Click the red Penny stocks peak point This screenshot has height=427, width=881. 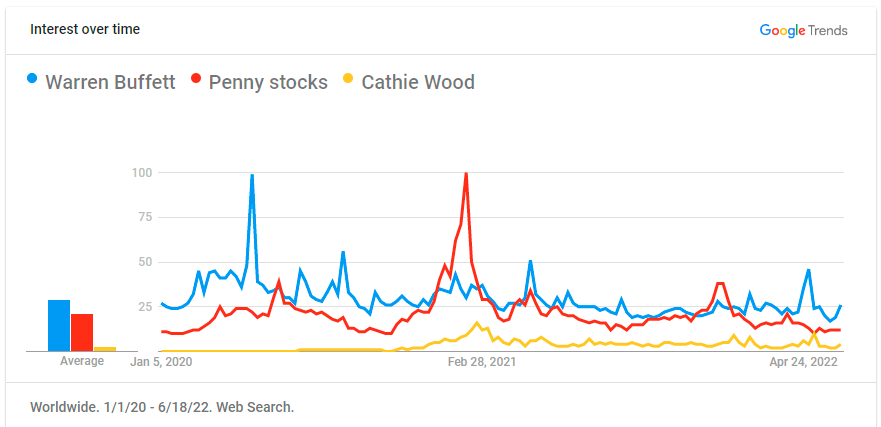coord(466,173)
